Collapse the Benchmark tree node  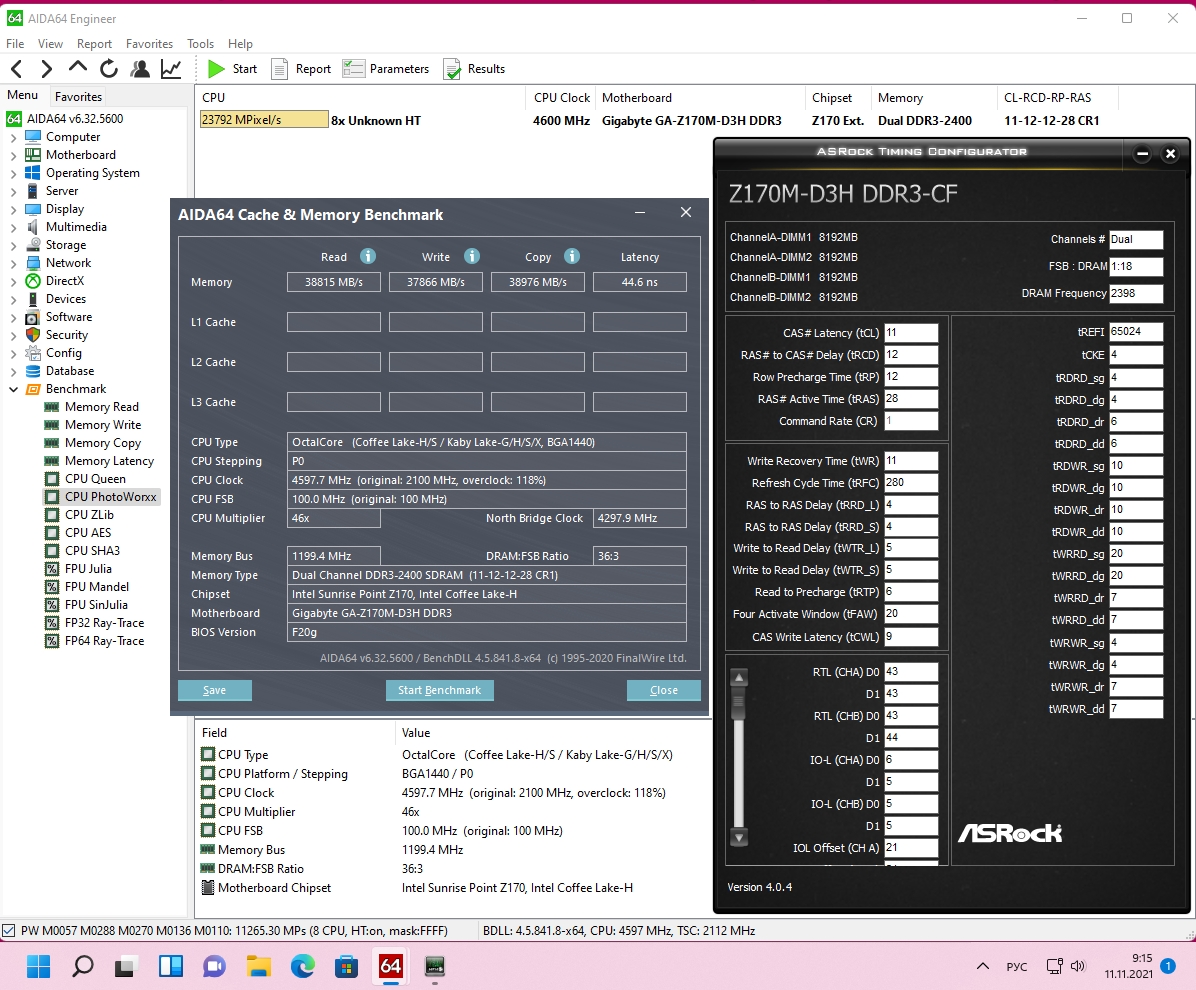click(13, 389)
